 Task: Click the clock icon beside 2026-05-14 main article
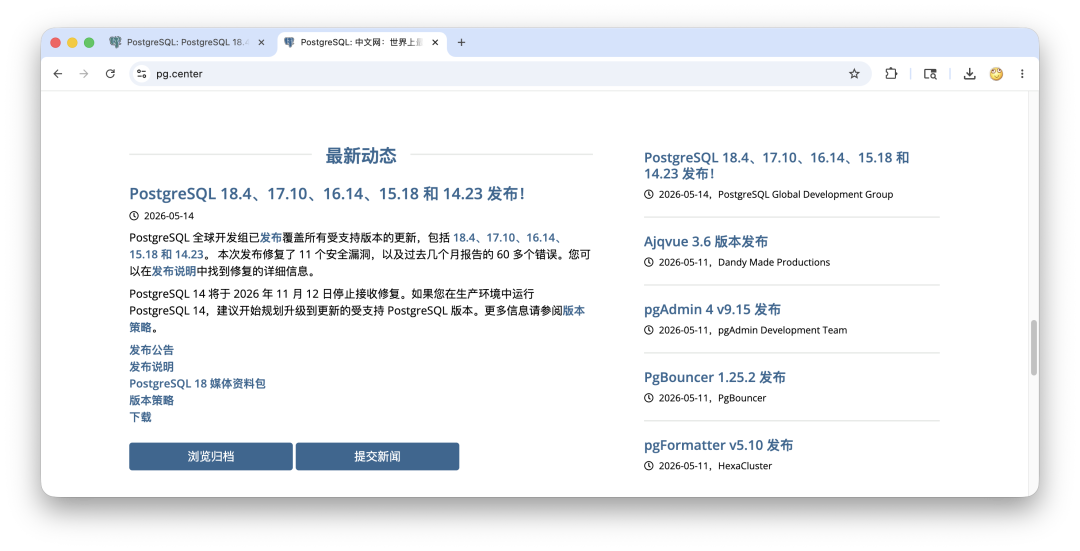coord(134,216)
